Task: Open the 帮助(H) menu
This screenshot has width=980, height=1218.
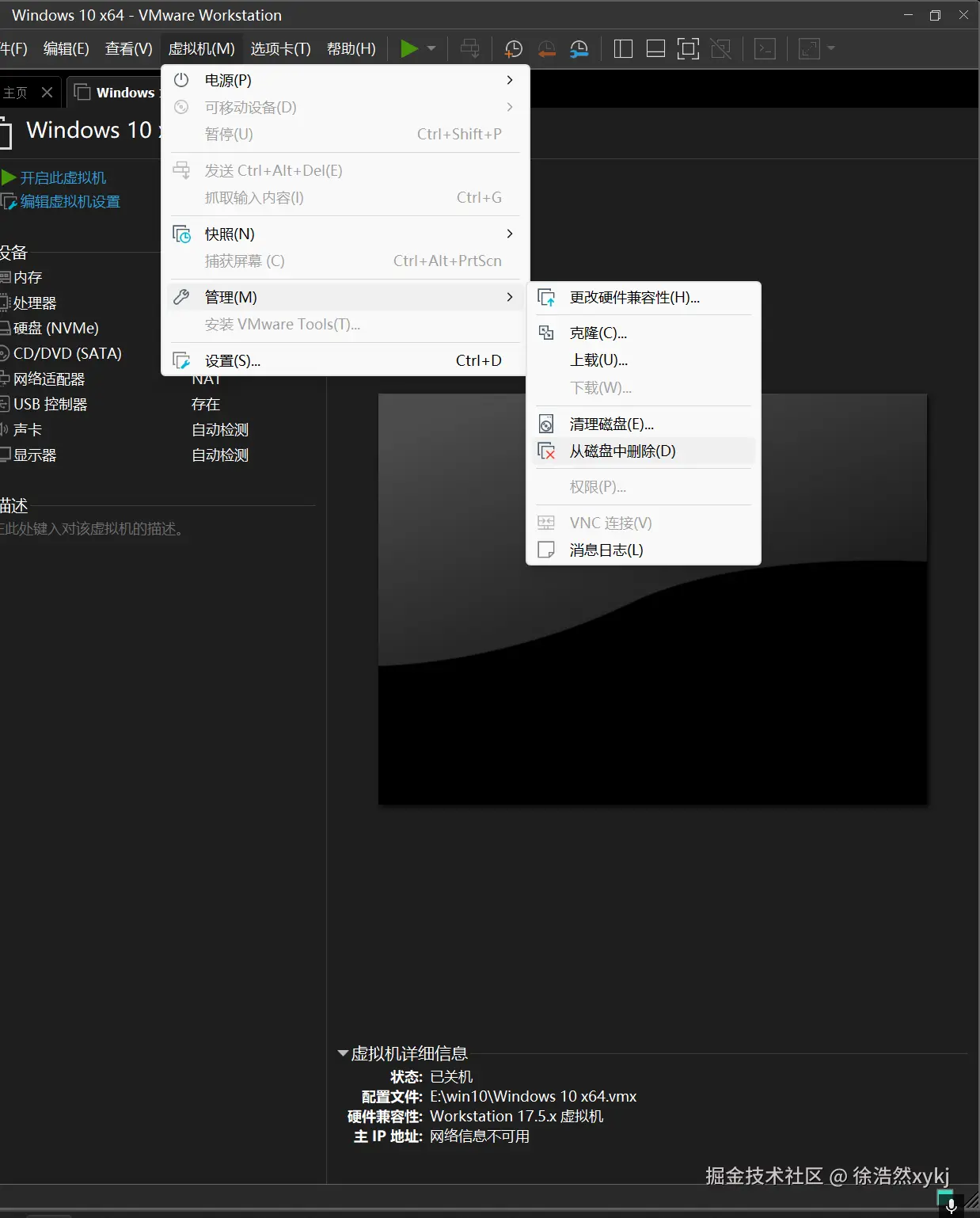Action: pos(351,49)
